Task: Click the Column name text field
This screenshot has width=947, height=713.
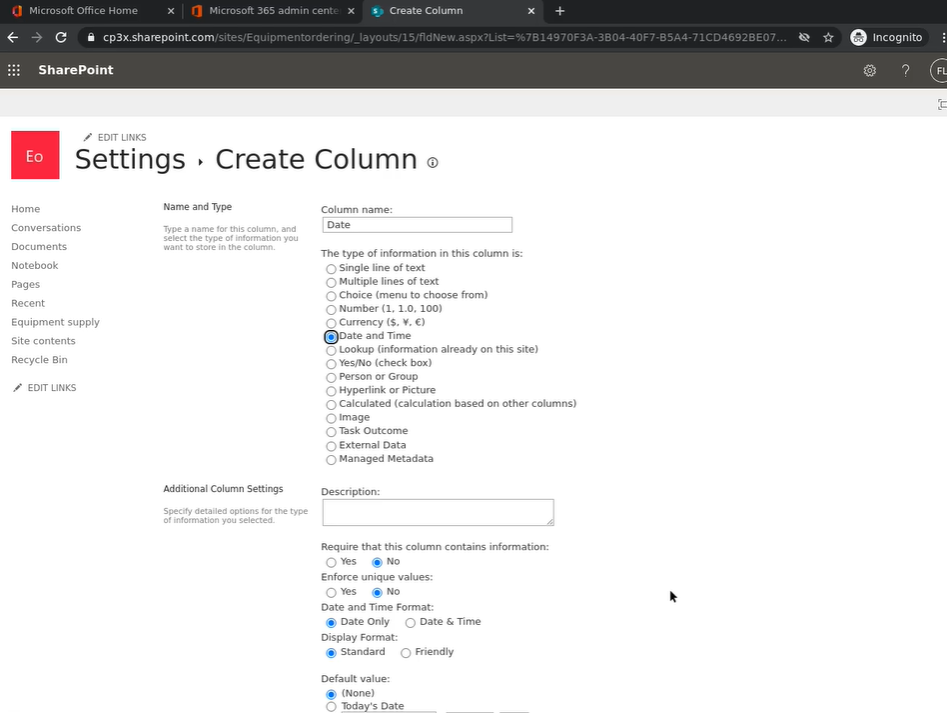Action: (416, 225)
